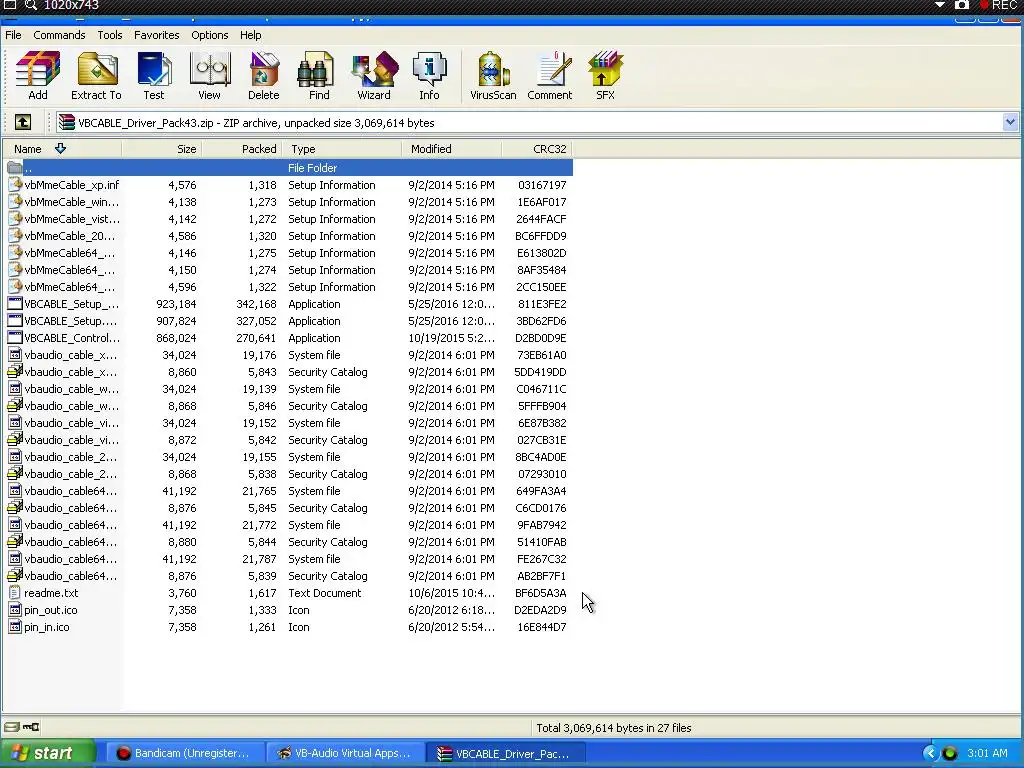Click the Bandicam REC record indicator

[x=999, y=5]
